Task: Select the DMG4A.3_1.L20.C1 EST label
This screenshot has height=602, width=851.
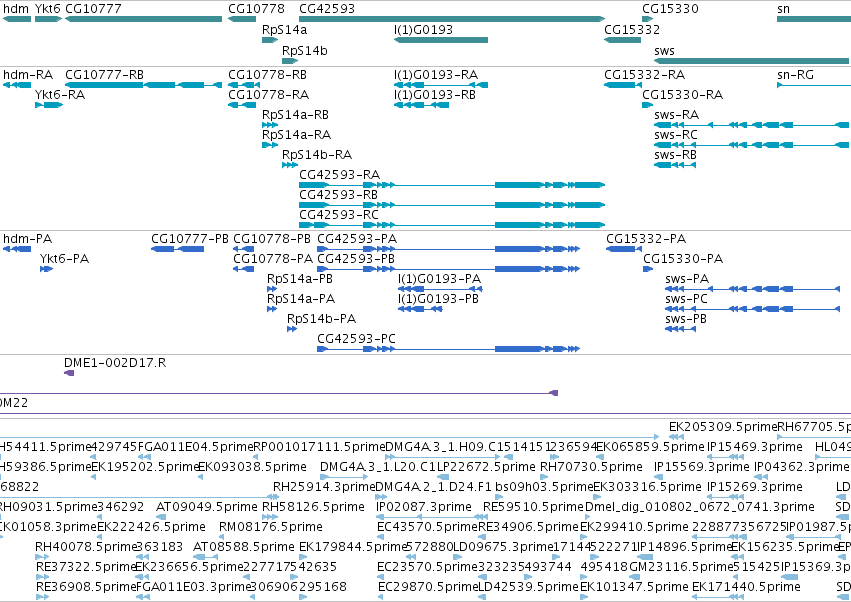Action: coord(378,467)
